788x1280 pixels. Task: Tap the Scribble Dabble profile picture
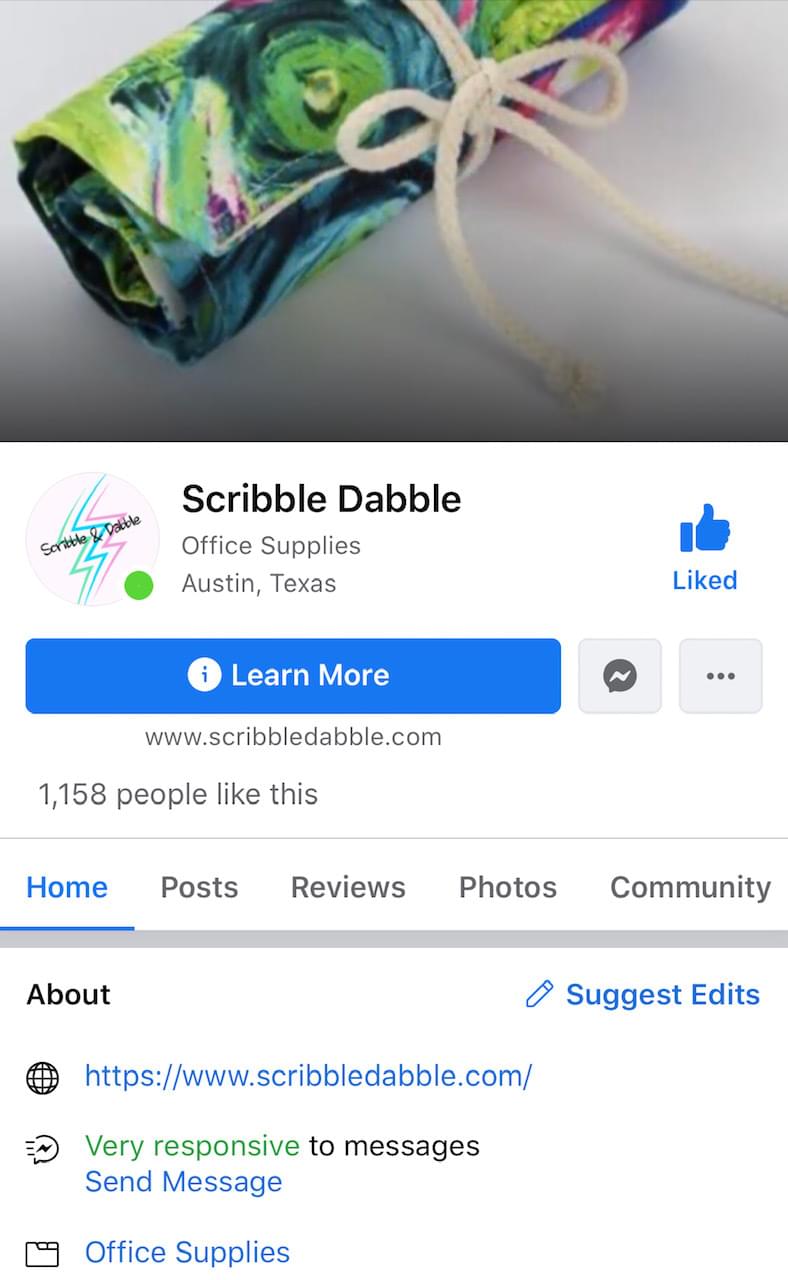click(x=92, y=539)
